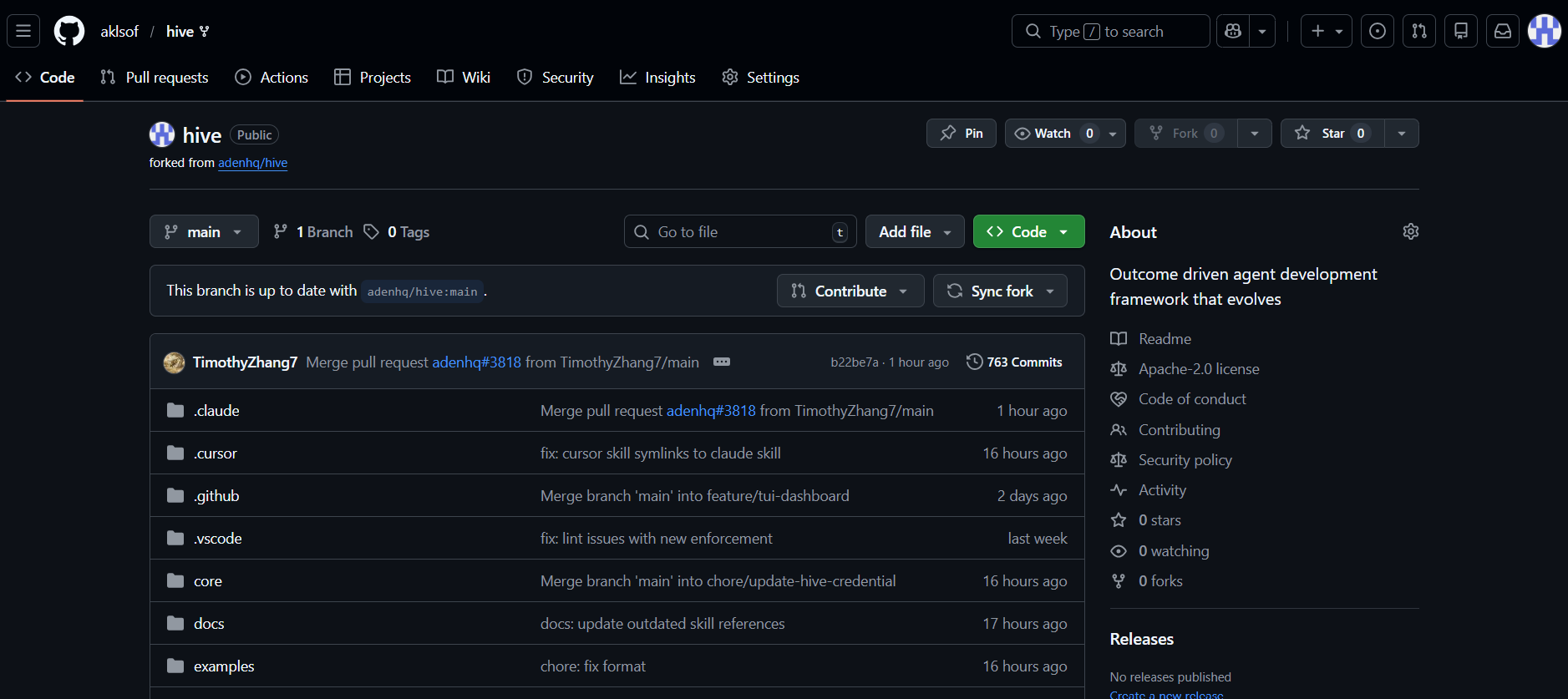Click the .github folder icon
Screen dimensions: 1568x699
tap(175, 495)
